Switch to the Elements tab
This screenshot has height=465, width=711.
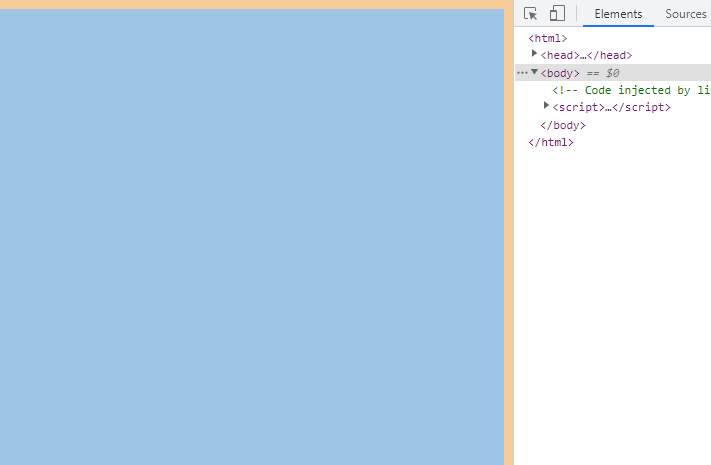click(618, 14)
